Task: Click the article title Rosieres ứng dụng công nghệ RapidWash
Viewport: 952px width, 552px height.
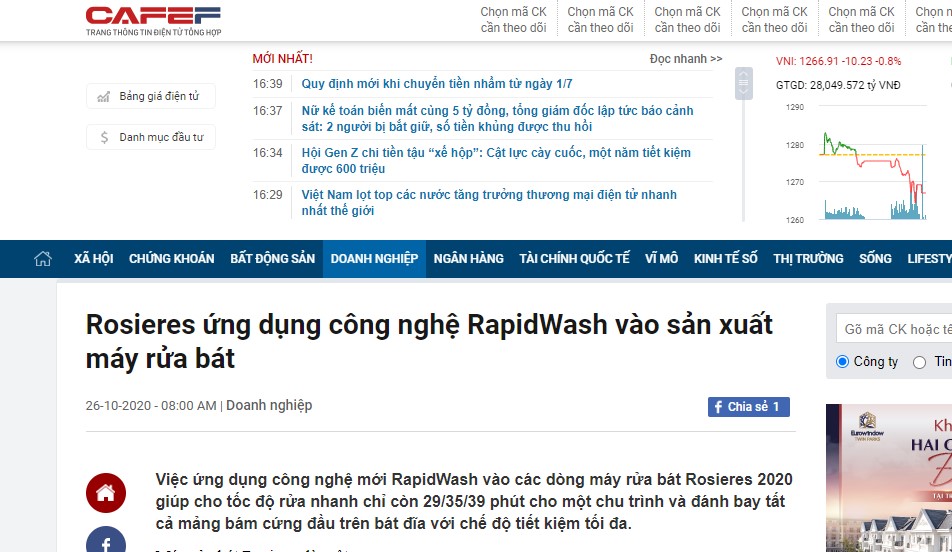Action: [x=429, y=342]
